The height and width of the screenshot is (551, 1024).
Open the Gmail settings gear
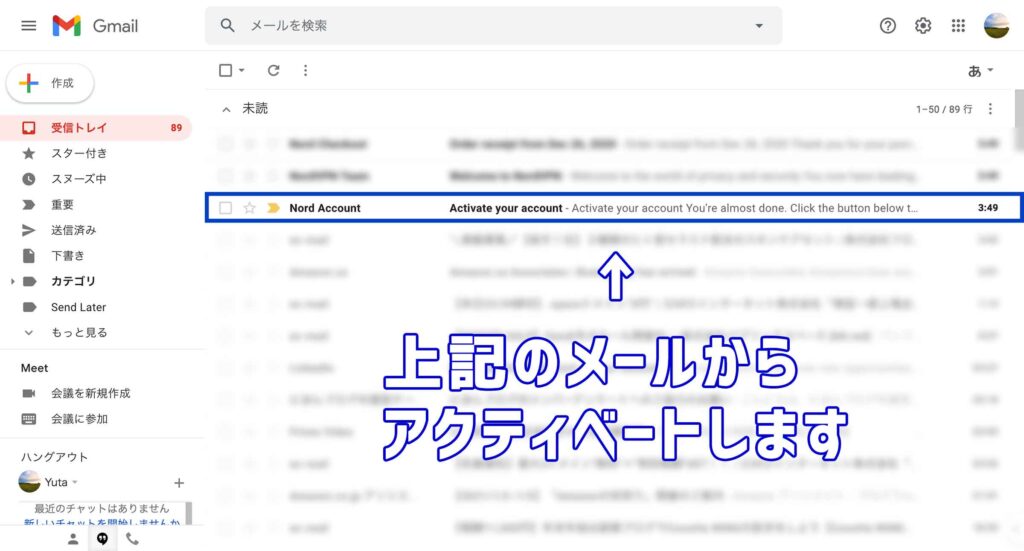923,26
